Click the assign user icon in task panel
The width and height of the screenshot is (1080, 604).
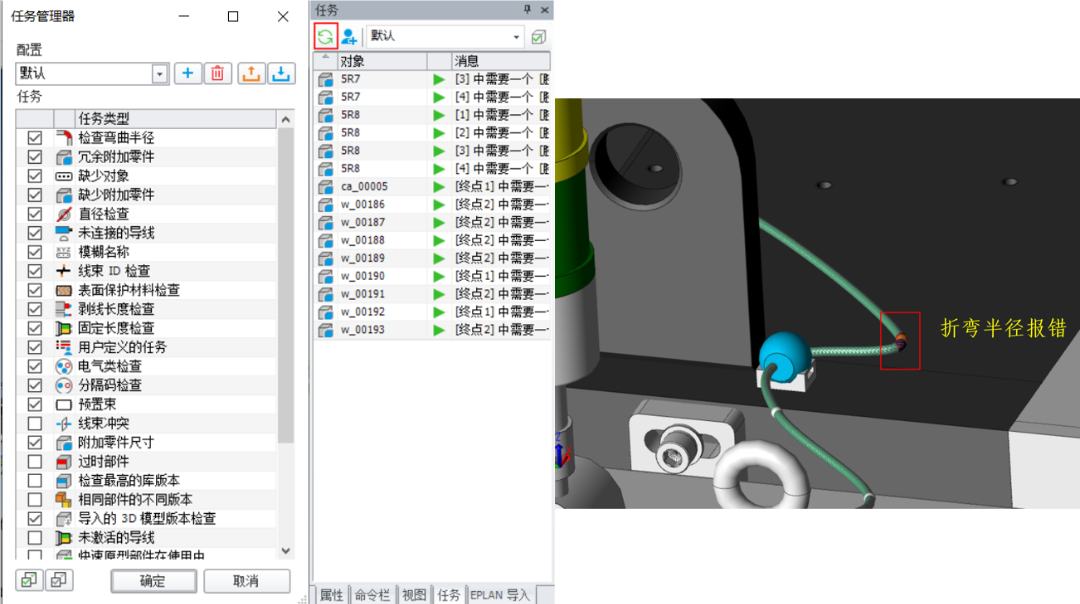pyautogui.click(x=349, y=37)
